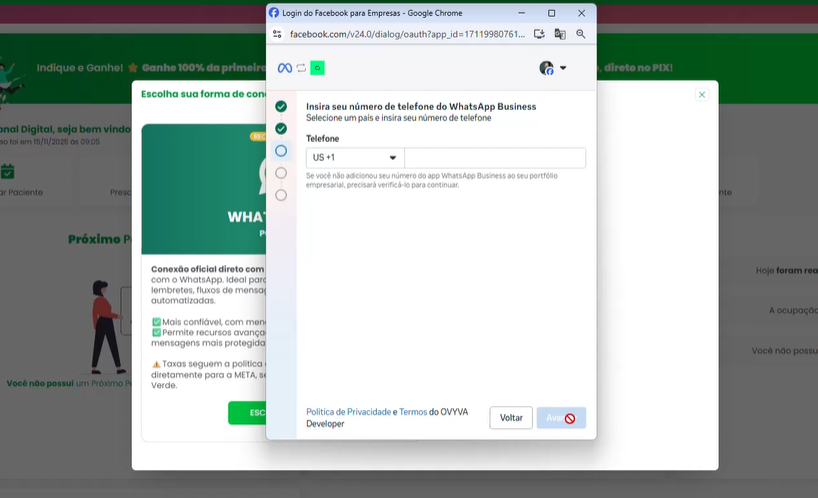
Task: Click the phone number input field
Action: tap(495, 158)
